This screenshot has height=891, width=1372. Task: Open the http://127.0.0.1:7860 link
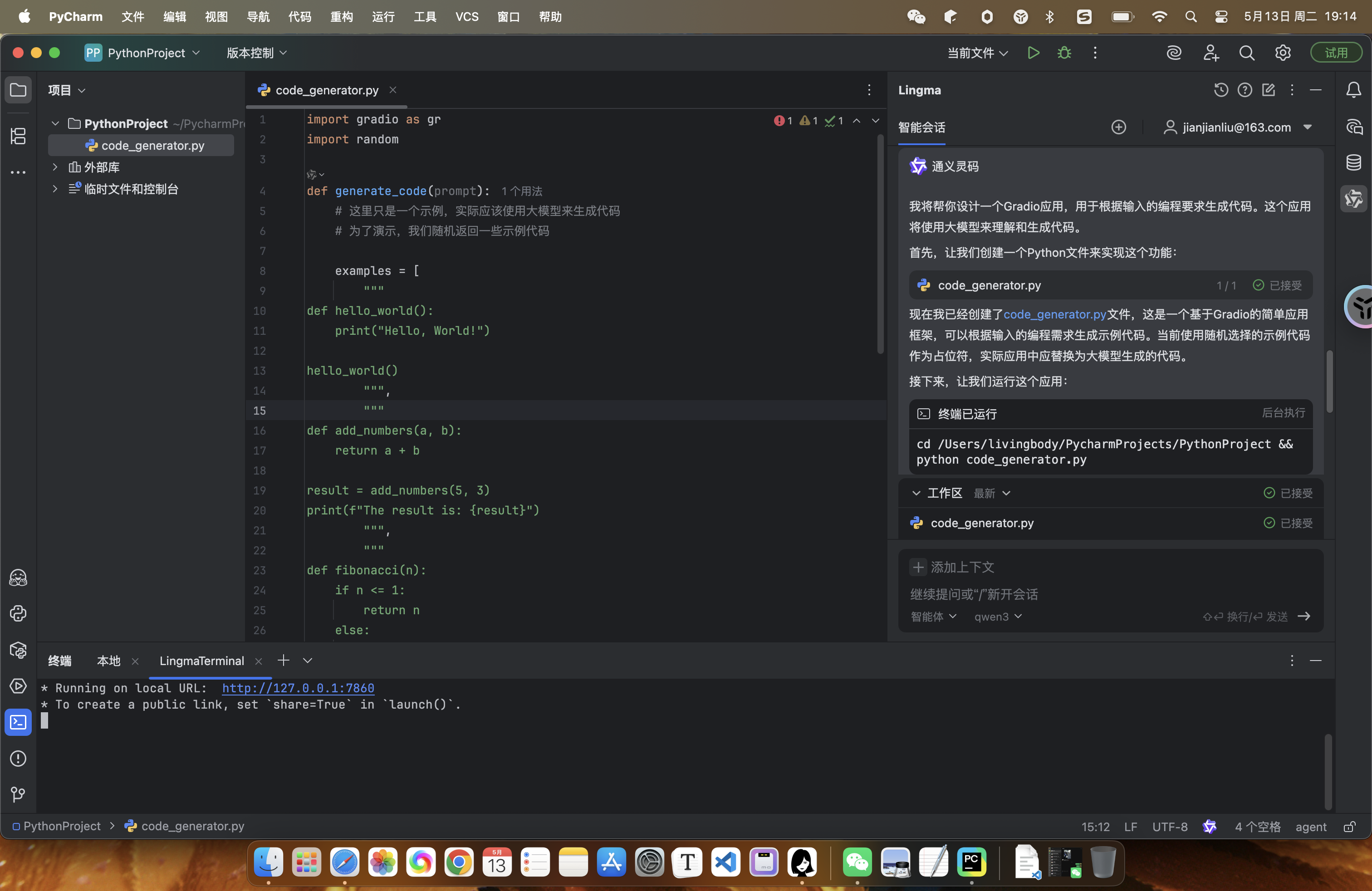click(x=298, y=688)
